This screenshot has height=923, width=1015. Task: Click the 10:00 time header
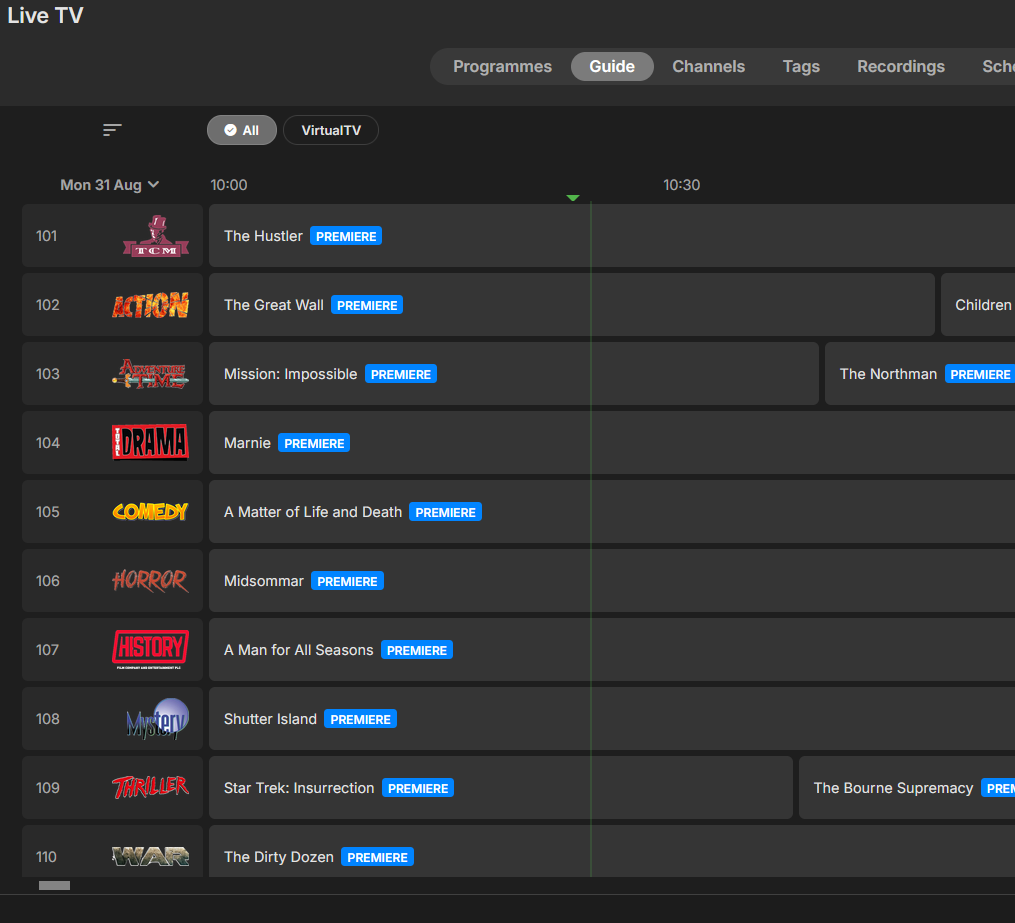229,185
